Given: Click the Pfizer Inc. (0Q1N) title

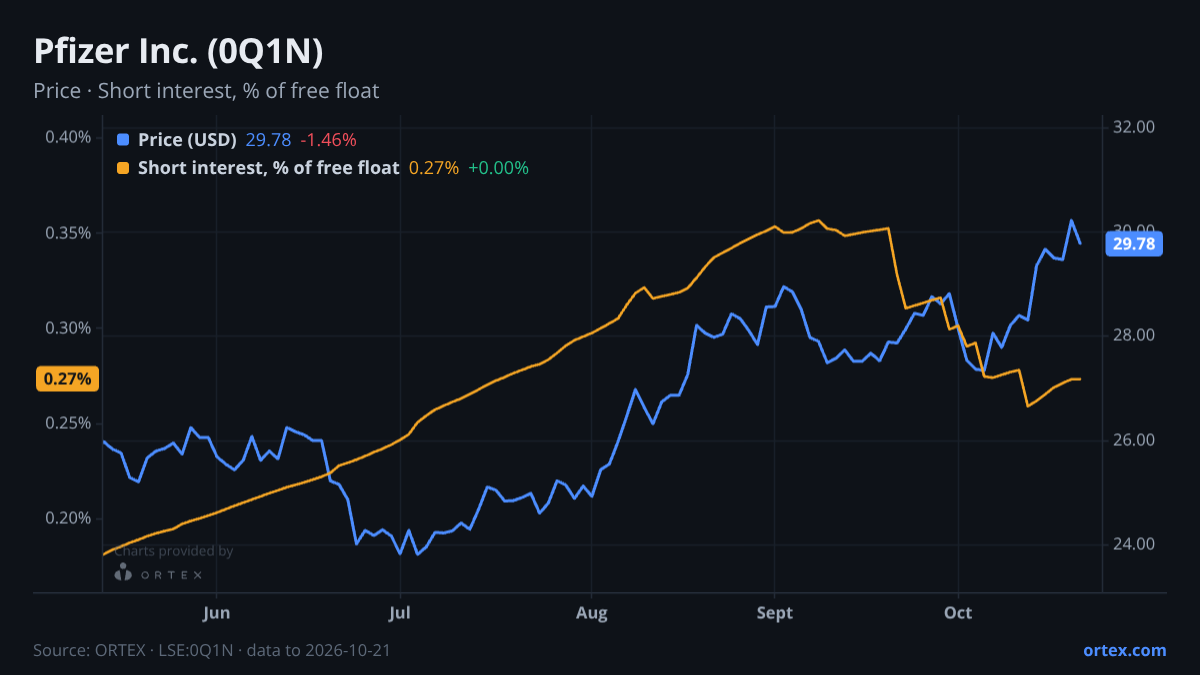Looking at the screenshot, I should point(178,51).
